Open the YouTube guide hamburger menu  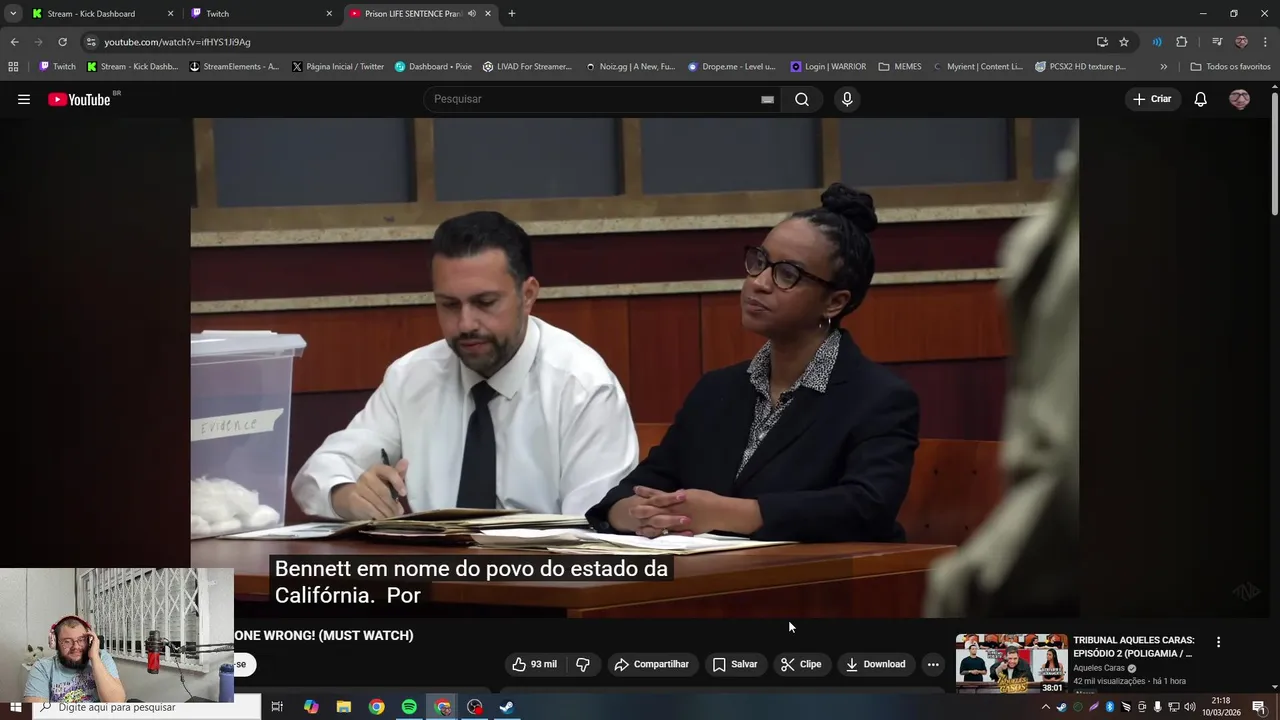[x=24, y=99]
